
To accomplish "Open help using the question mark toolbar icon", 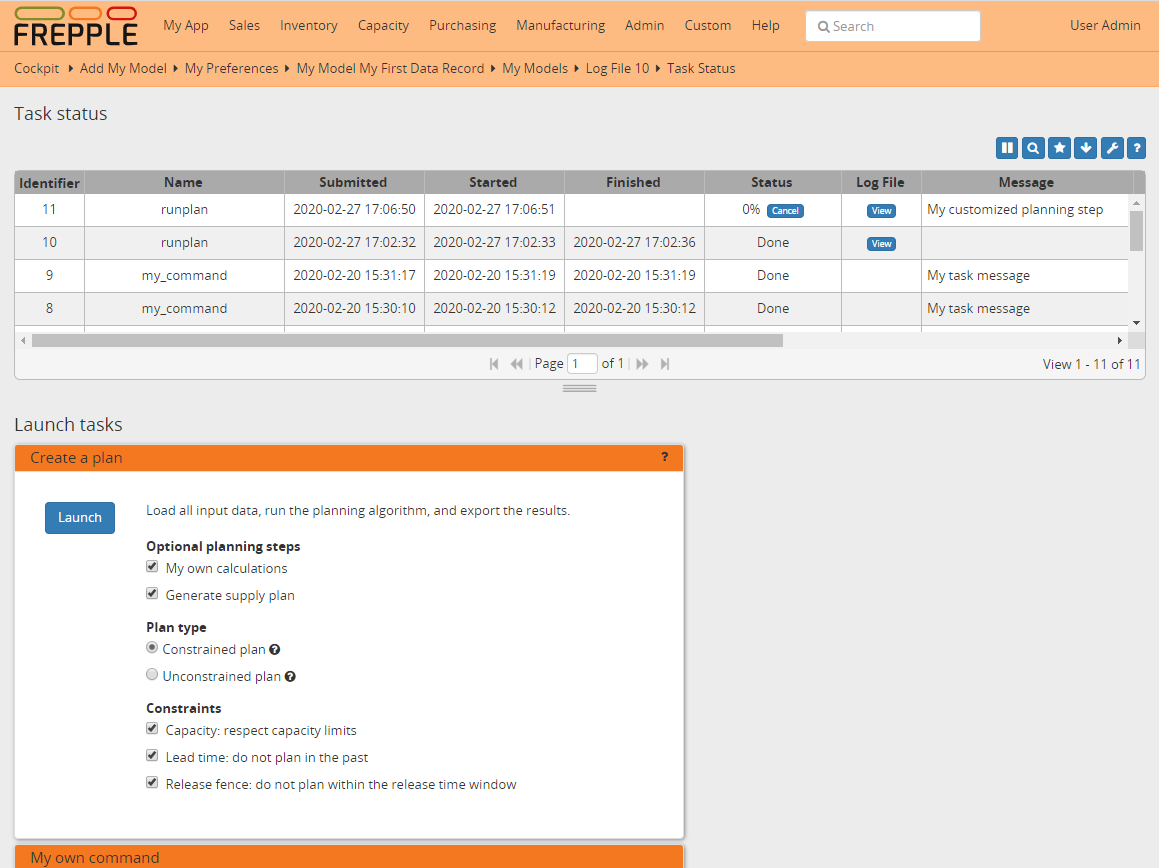I will coord(1136,147).
